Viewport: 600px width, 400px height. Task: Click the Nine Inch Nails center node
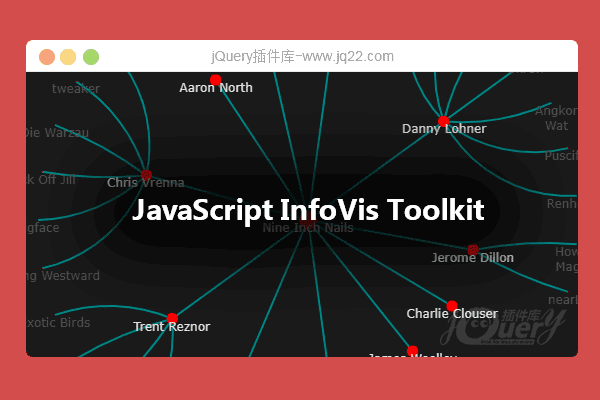[x=308, y=220]
